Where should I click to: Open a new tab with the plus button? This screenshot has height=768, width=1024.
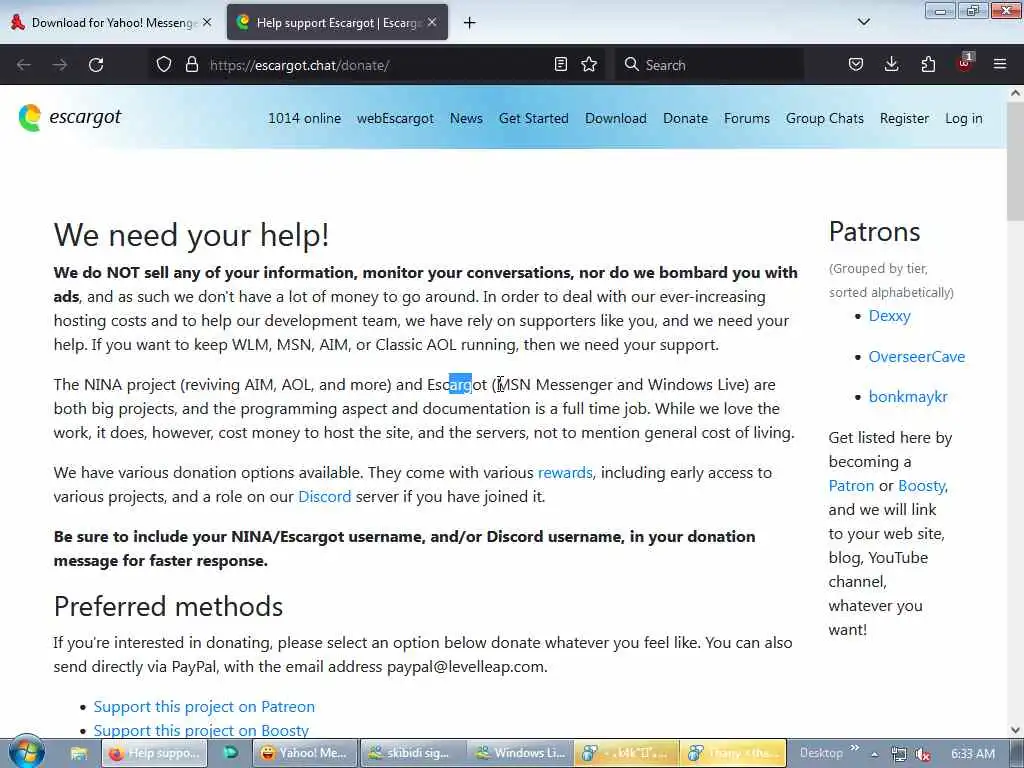(470, 23)
